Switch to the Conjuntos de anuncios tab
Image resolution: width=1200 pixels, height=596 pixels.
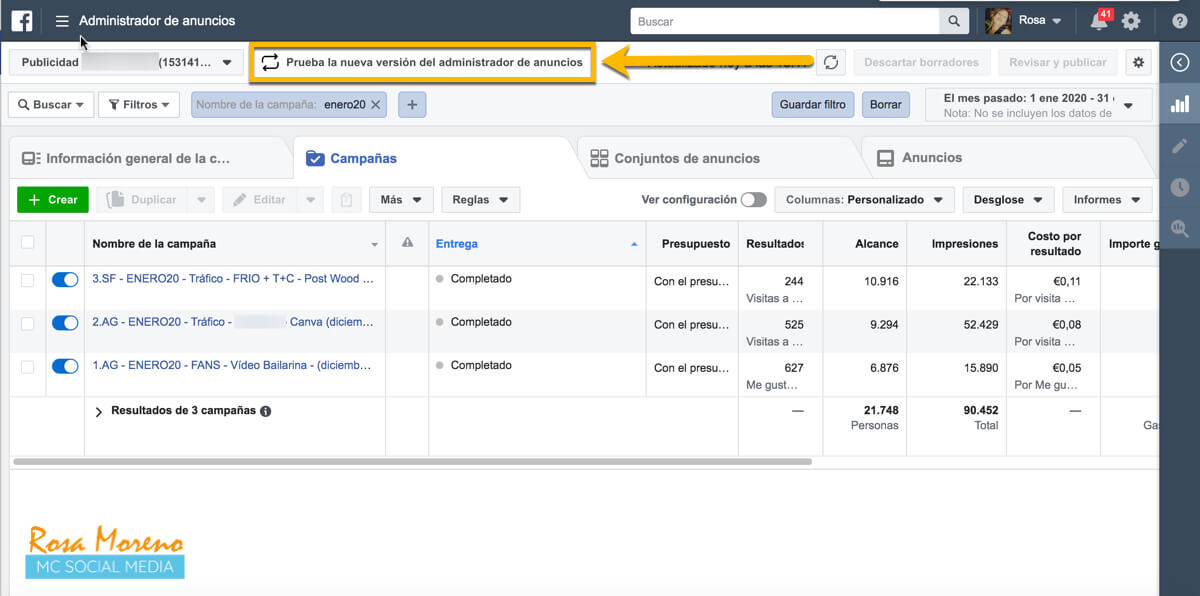click(686, 158)
